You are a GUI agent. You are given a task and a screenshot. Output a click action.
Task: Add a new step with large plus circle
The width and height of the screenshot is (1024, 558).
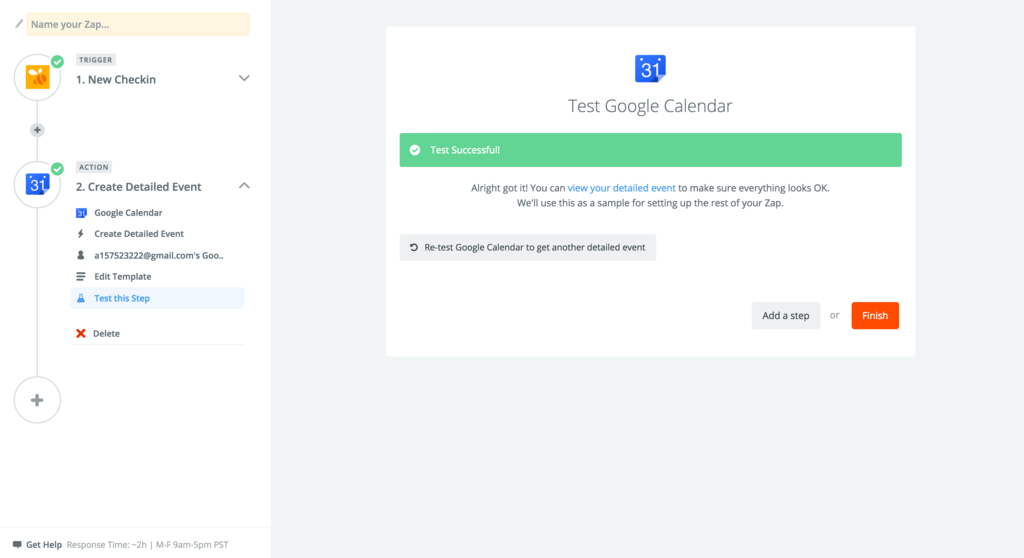point(37,400)
